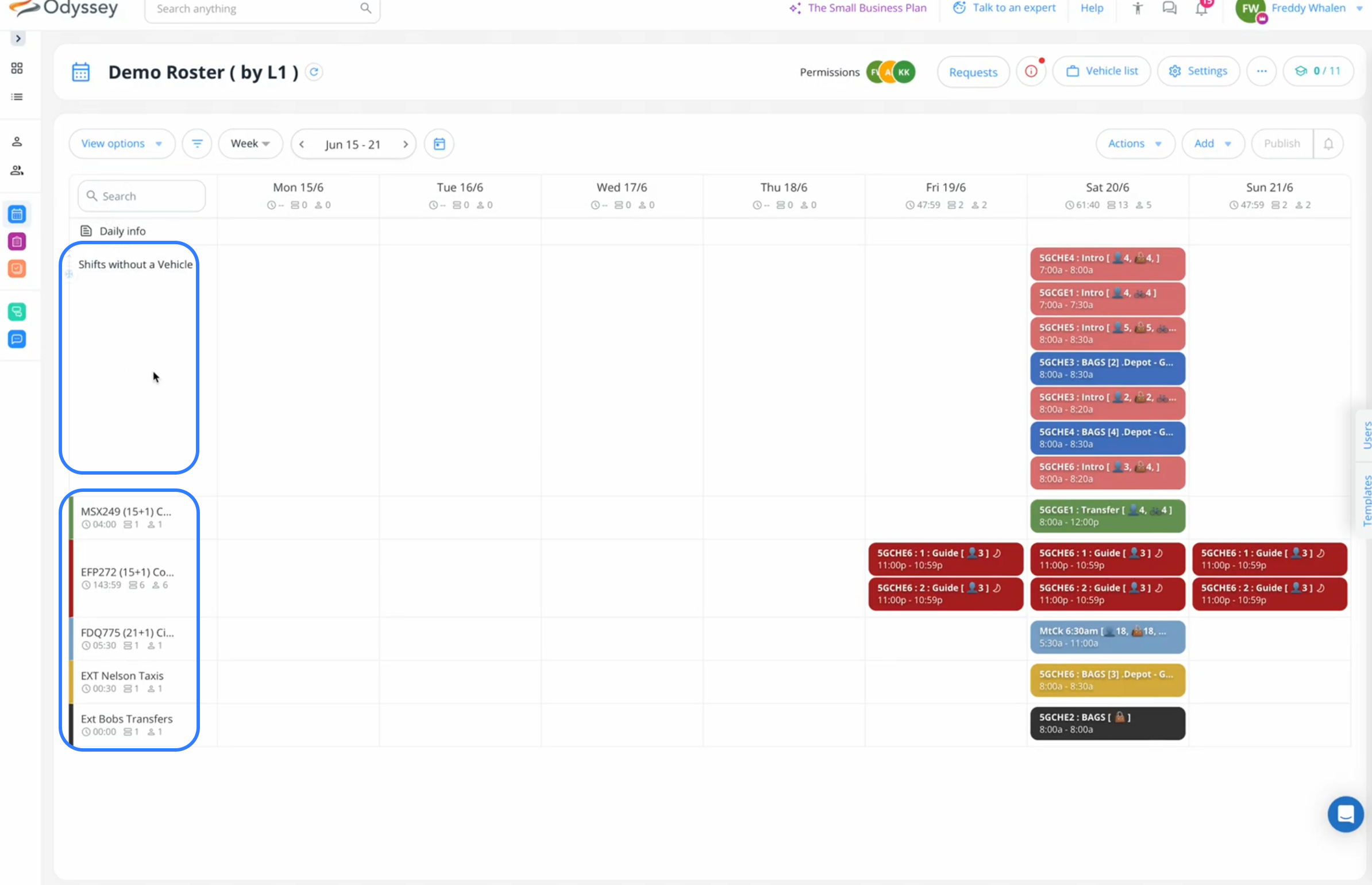The image size is (1372, 885).
Task: Expand the left sidebar chevron
Action: pyautogui.click(x=18, y=39)
